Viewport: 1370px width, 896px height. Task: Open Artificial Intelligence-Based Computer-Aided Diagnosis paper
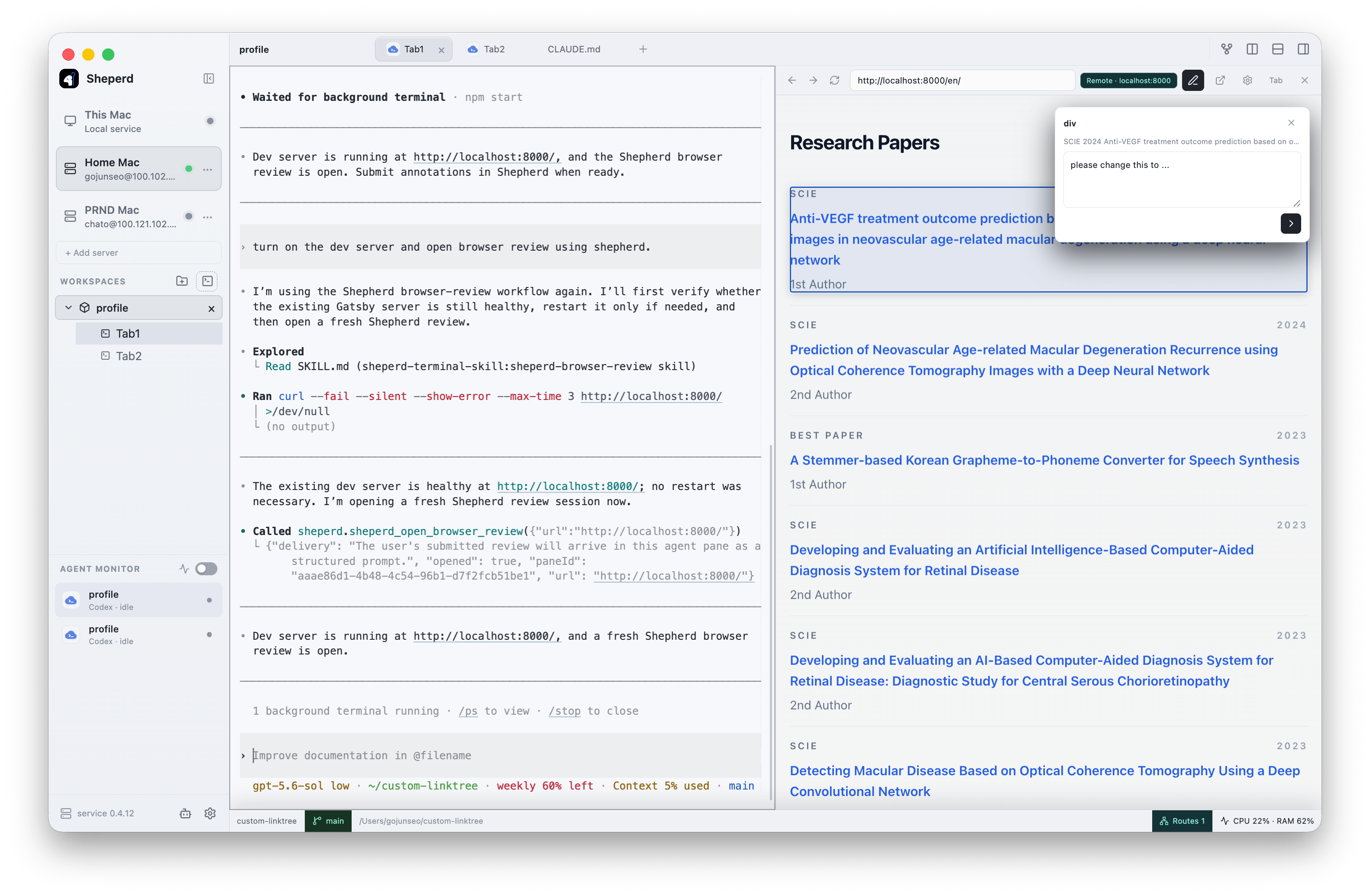(x=1021, y=561)
